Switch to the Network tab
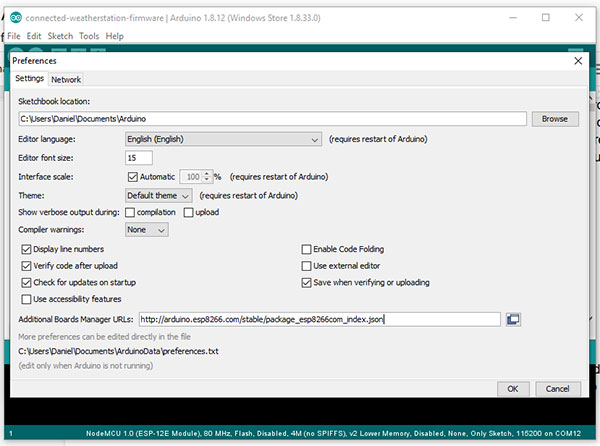Viewport: 600px width, 446px height. point(66,79)
